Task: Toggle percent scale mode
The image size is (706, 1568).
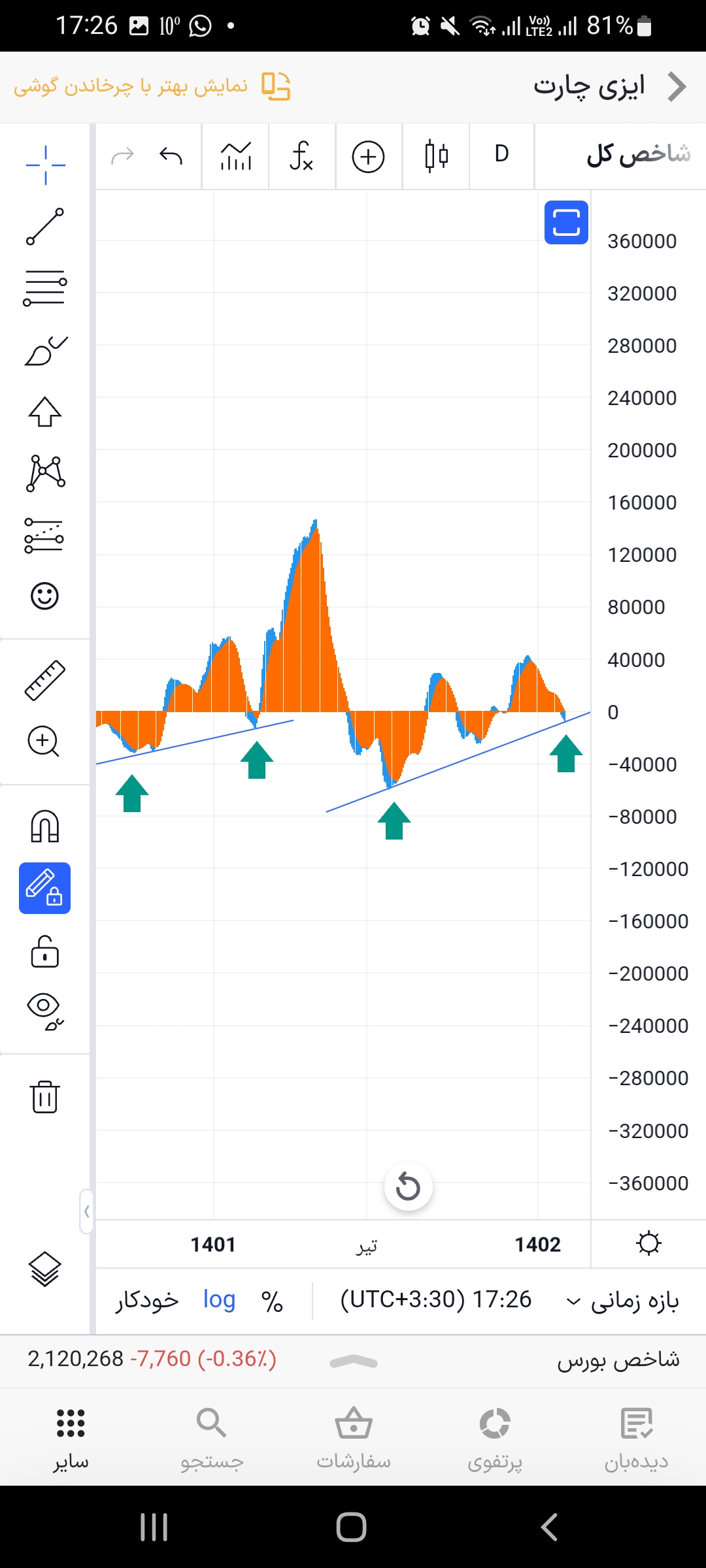Action: (272, 1301)
